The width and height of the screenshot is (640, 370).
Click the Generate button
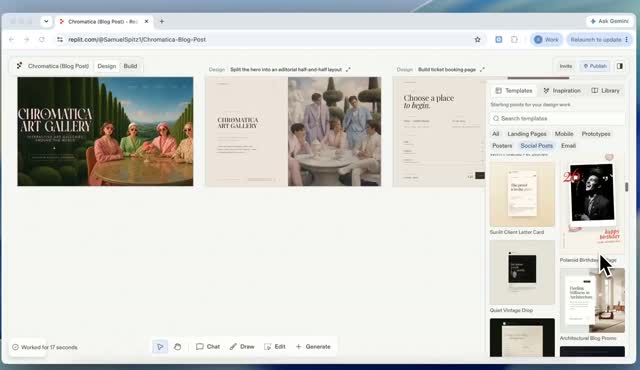coord(313,347)
